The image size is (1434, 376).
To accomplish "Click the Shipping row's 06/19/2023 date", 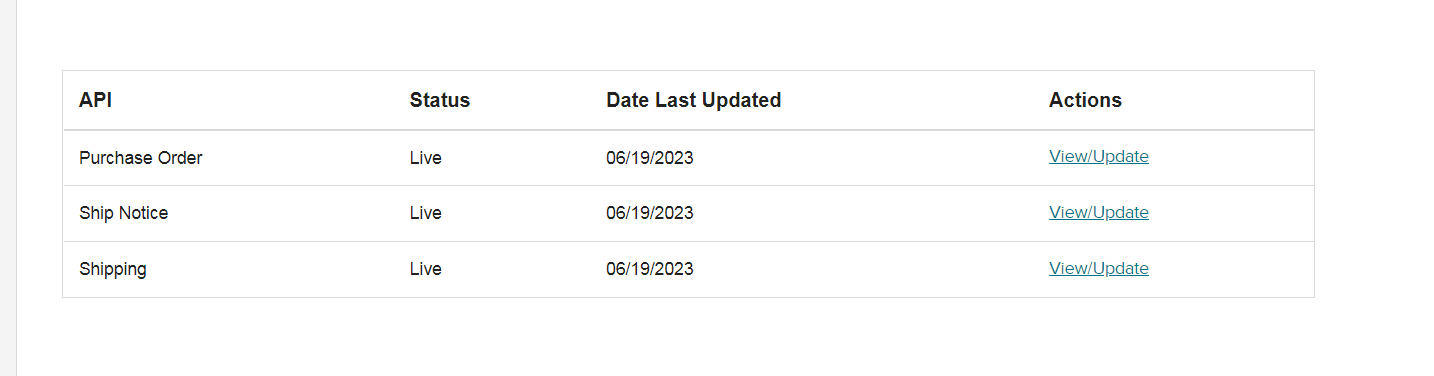I will coord(649,269).
